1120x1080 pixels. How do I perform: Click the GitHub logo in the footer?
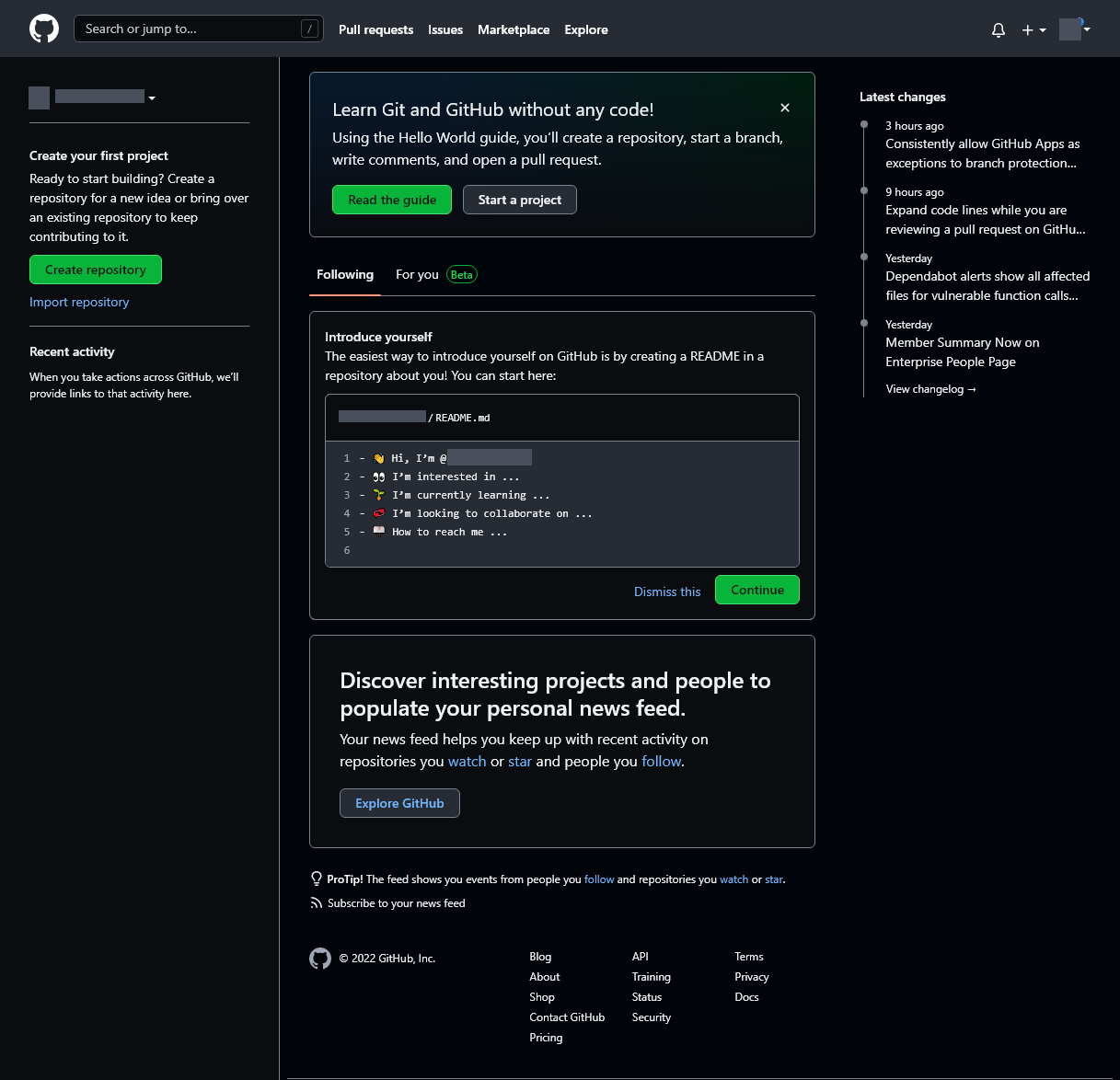(x=320, y=959)
